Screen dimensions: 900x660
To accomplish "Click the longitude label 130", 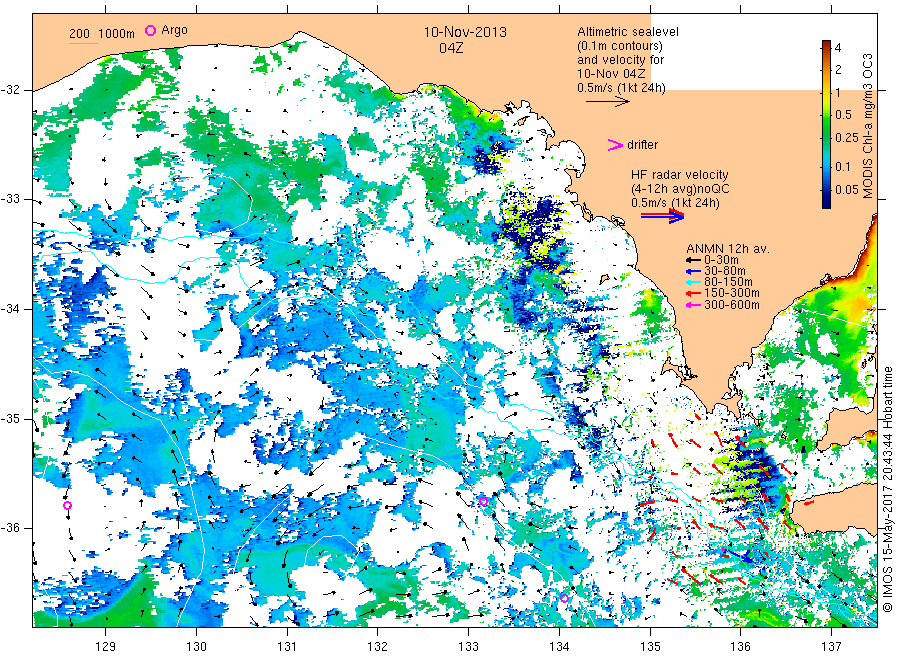I will coord(196,647).
